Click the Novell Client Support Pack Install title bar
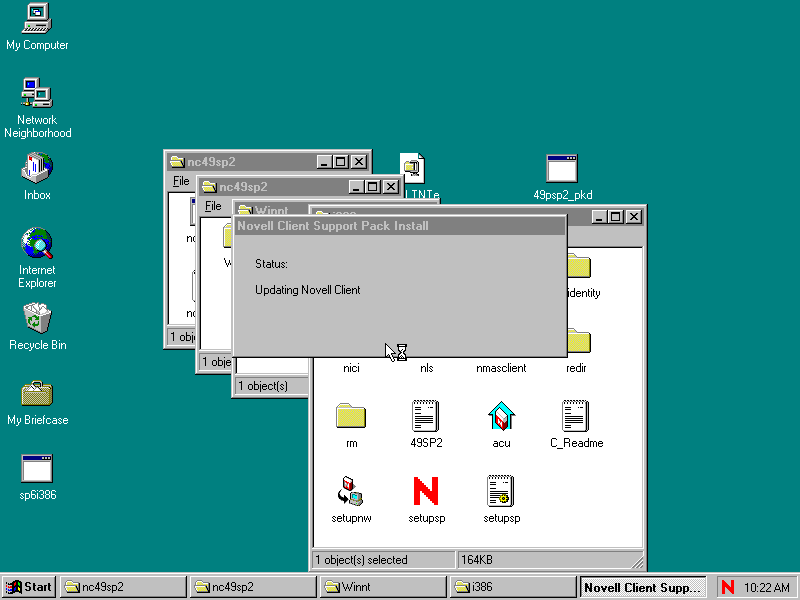 (400, 226)
